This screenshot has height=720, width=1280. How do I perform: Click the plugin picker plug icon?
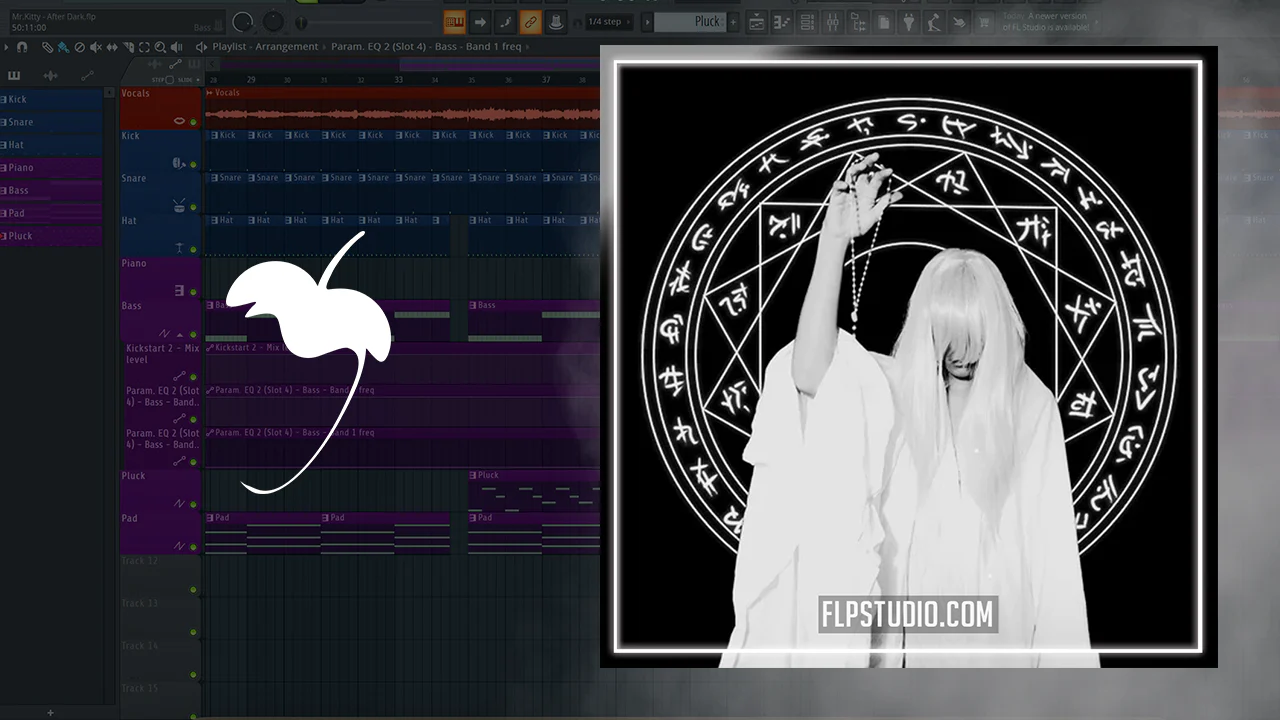click(908, 21)
